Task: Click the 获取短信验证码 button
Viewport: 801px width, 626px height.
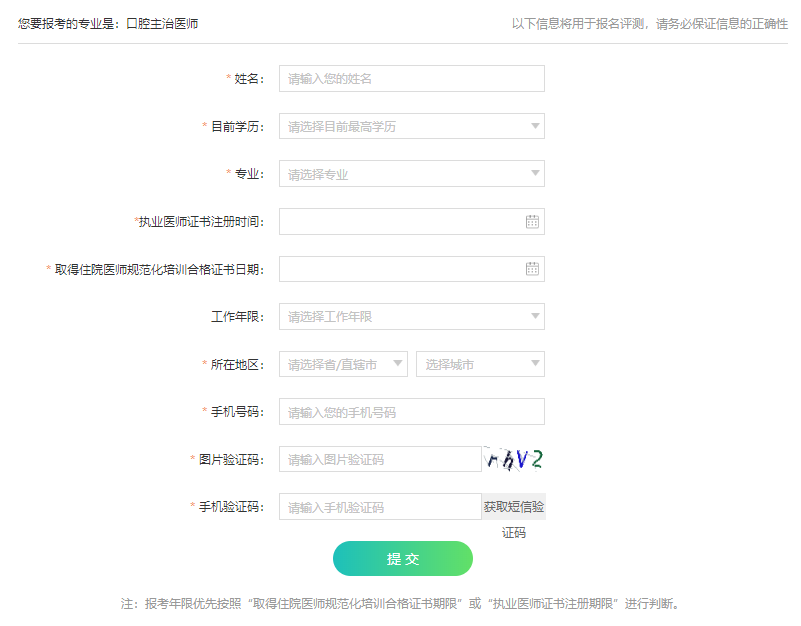Action: [x=513, y=507]
